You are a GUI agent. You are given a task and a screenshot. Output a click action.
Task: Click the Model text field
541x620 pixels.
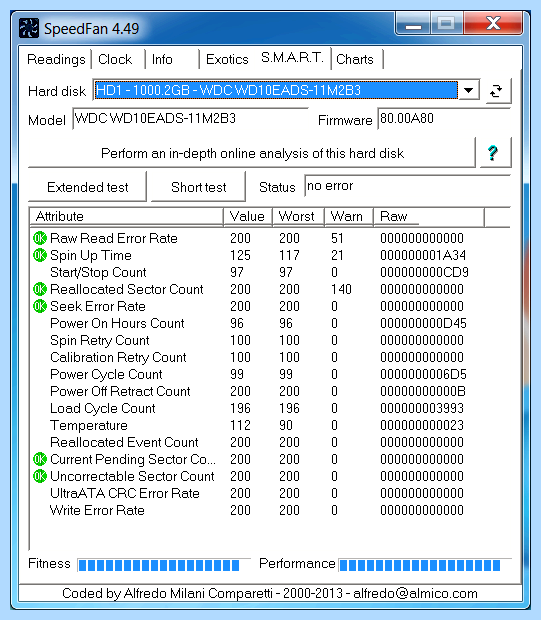click(190, 119)
